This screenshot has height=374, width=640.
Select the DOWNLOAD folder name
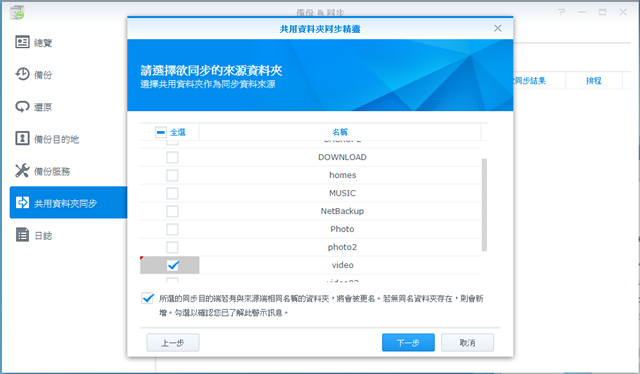point(342,157)
